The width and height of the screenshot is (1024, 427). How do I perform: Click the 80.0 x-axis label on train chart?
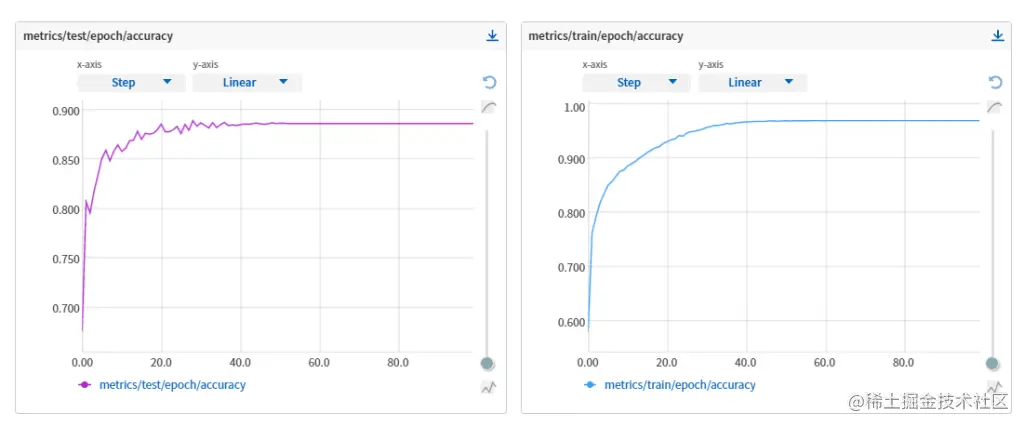click(903, 362)
